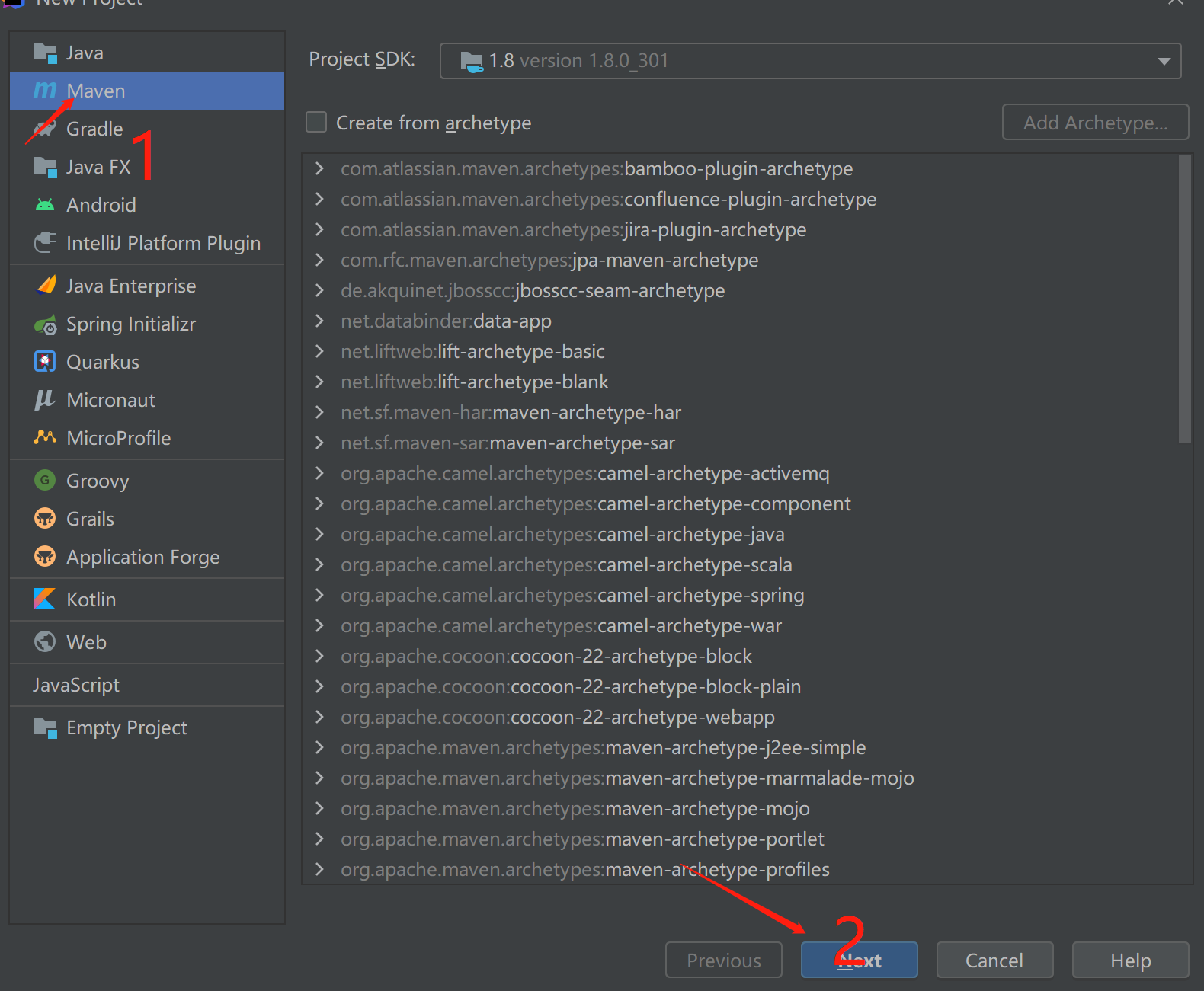Image resolution: width=1204 pixels, height=991 pixels.
Task: Select maven-archetype-har row
Action: point(747,412)
